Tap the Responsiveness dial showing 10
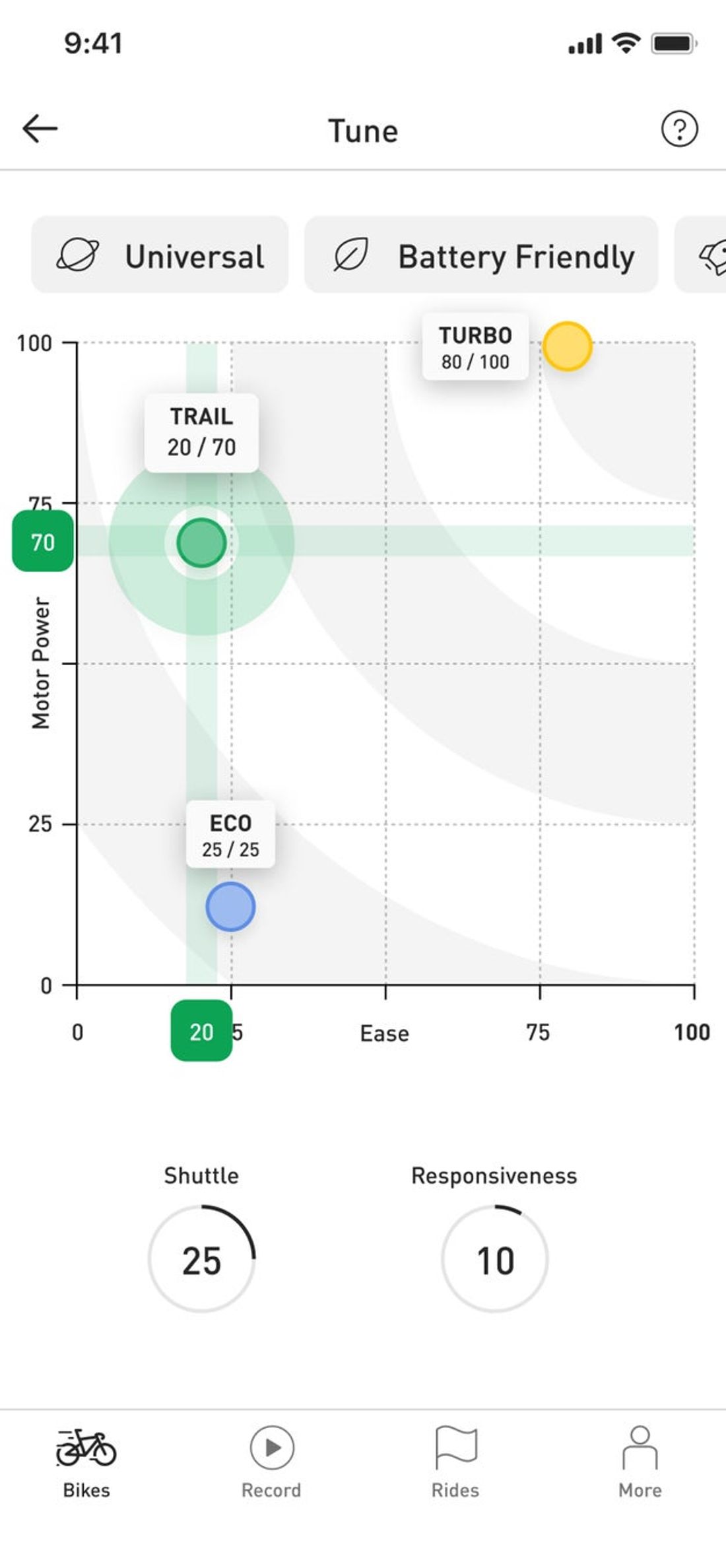The width and height of the screenshot is (726, 1568). [495, 1258]
